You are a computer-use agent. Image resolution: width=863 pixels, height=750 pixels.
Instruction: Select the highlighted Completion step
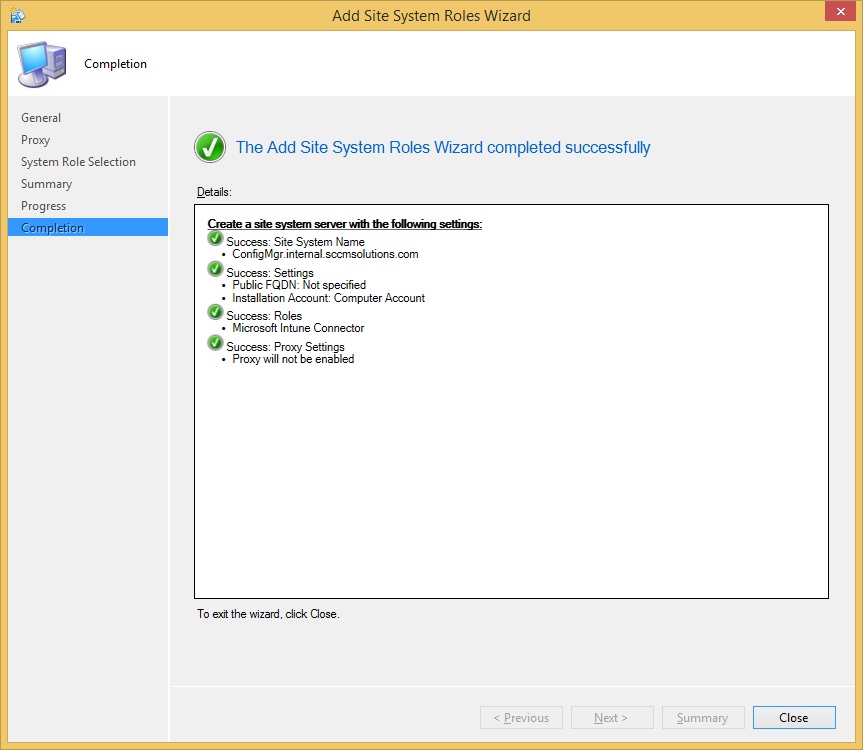[52, 228]
